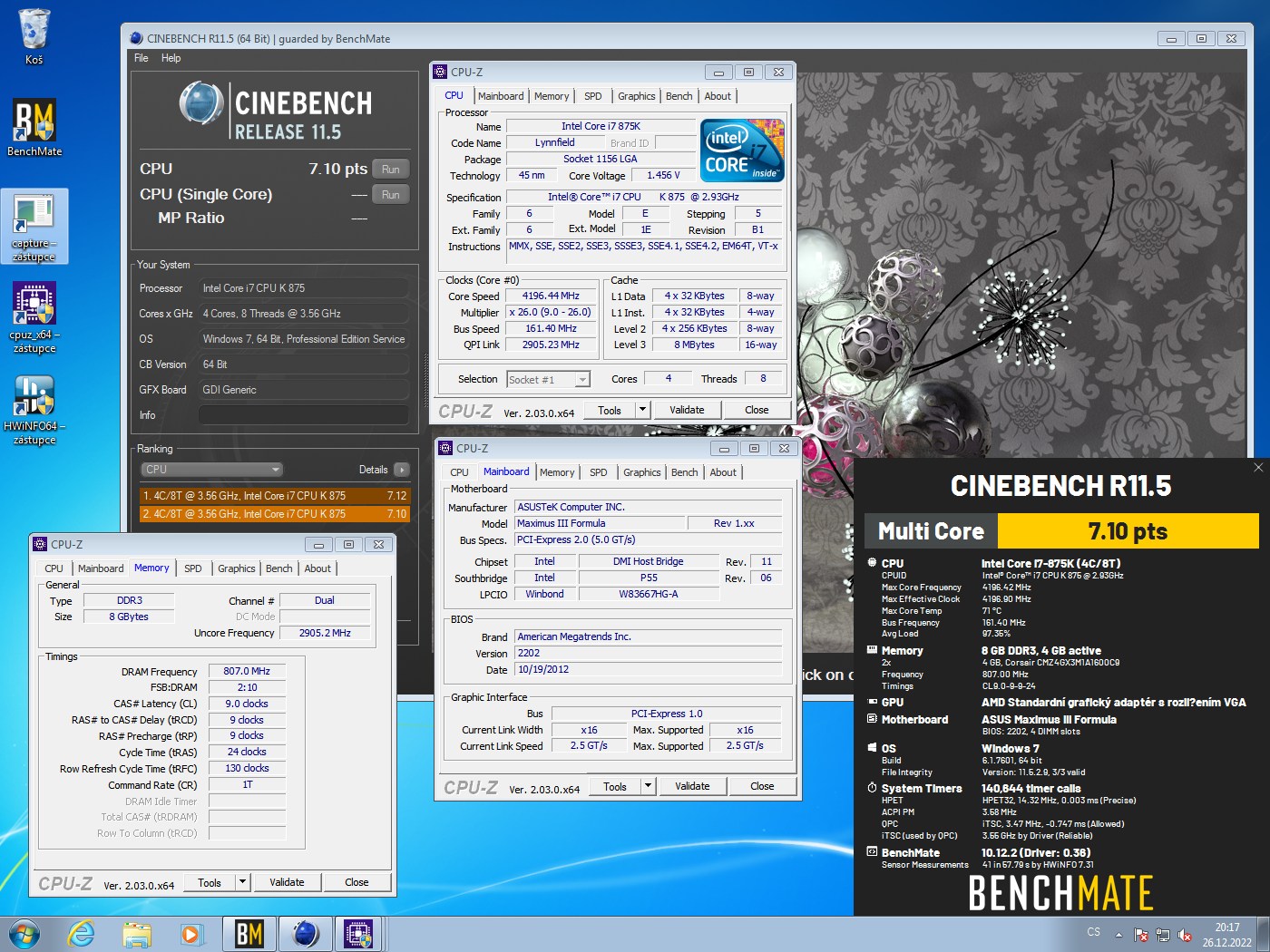Select the SPD tab in memory window
The image size is (1270, 952).
pyautogui.click(x=193, y=568)
